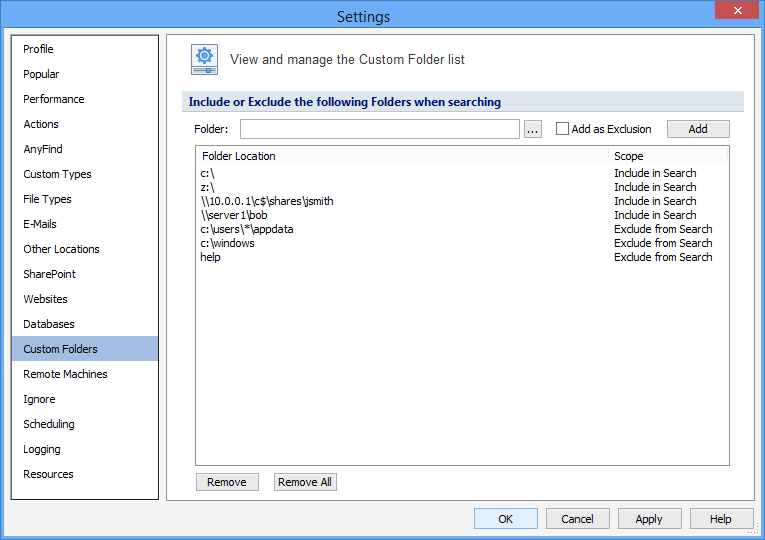Image resolution: width=765 pixels, height=540 pixels.
Task: Close the Settings dialog window
Action: pos(738,11)
